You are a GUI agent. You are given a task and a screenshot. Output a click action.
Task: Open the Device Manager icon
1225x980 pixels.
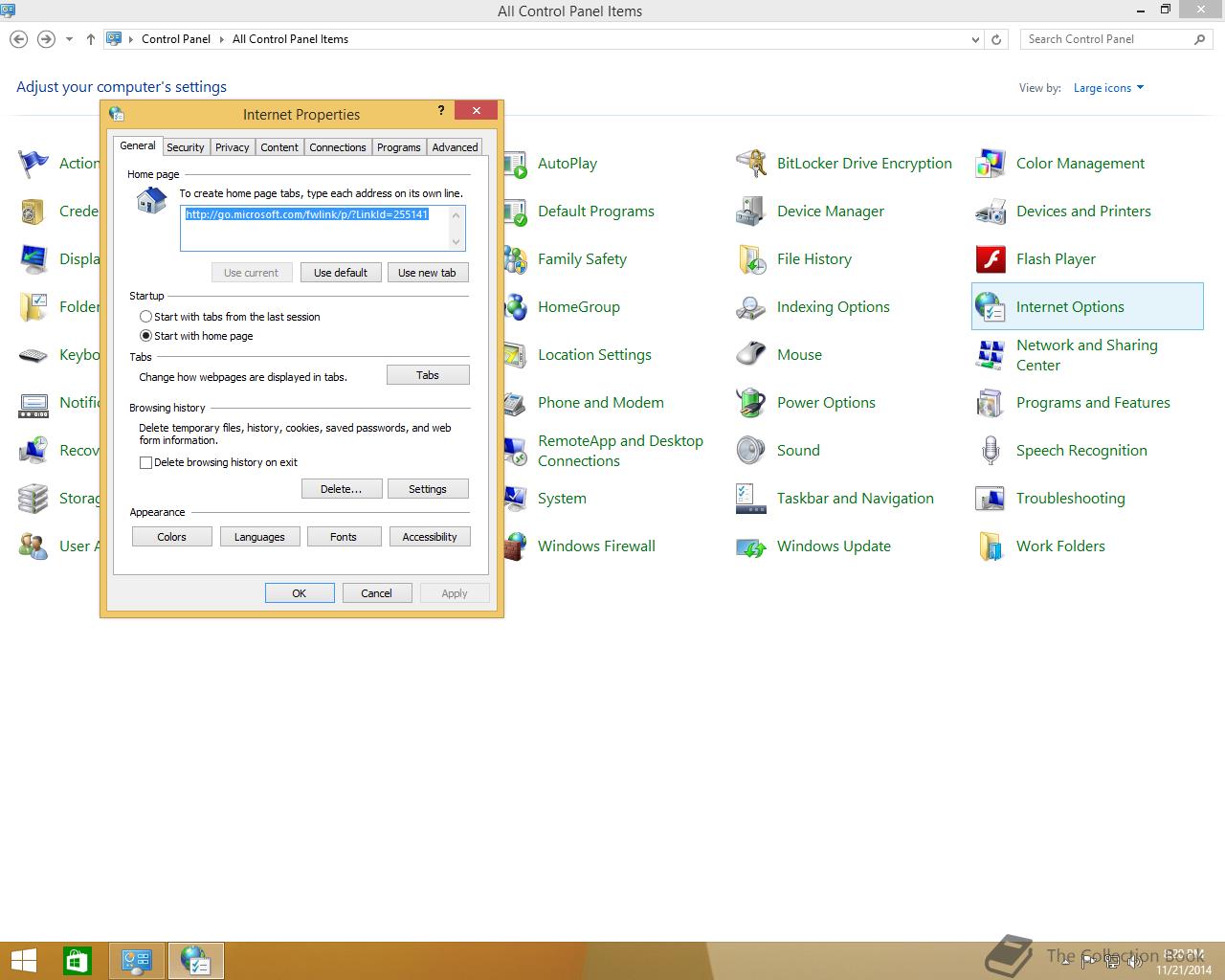[750, 212]
